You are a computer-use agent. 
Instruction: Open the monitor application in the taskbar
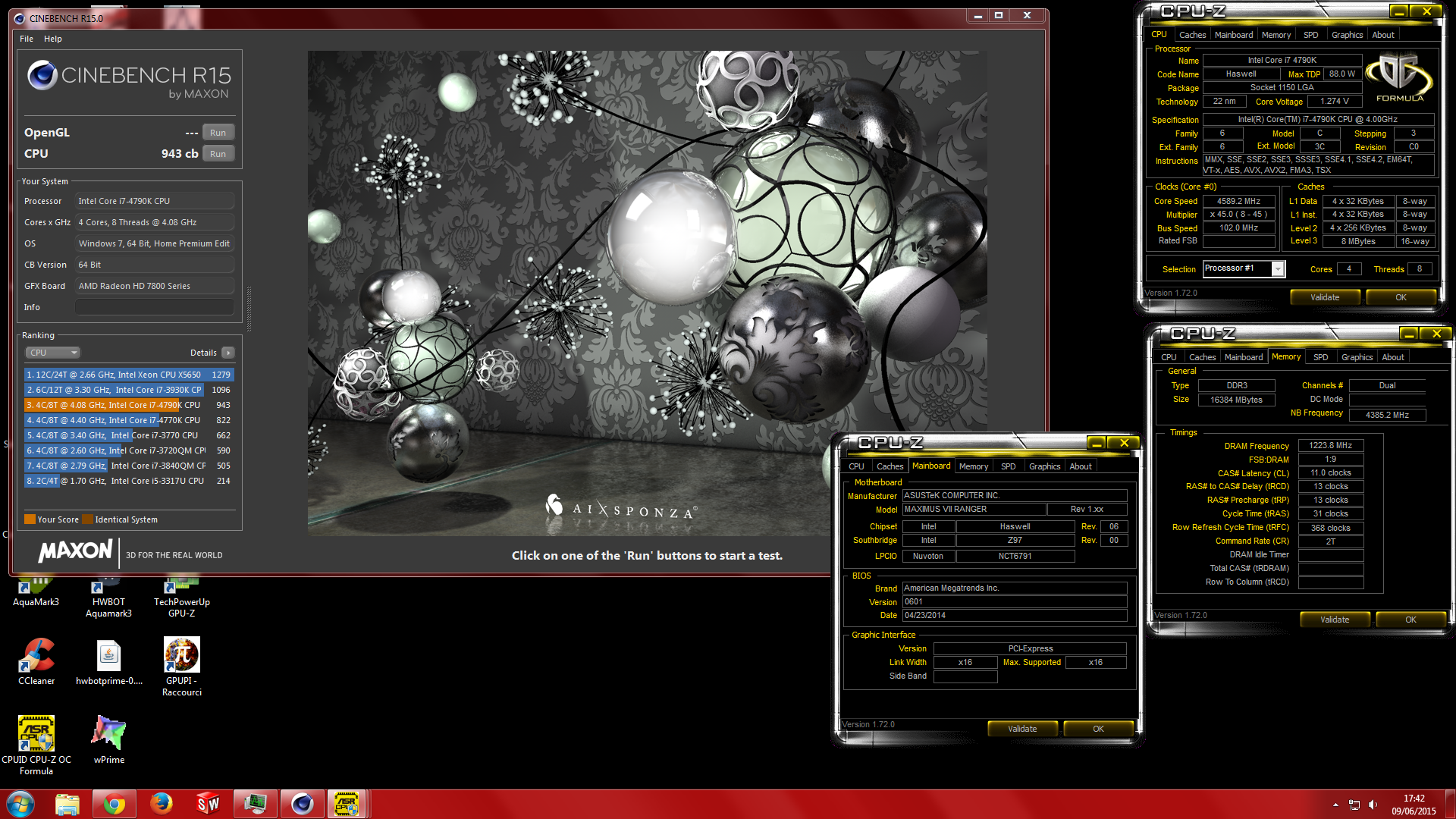(256, 804)
